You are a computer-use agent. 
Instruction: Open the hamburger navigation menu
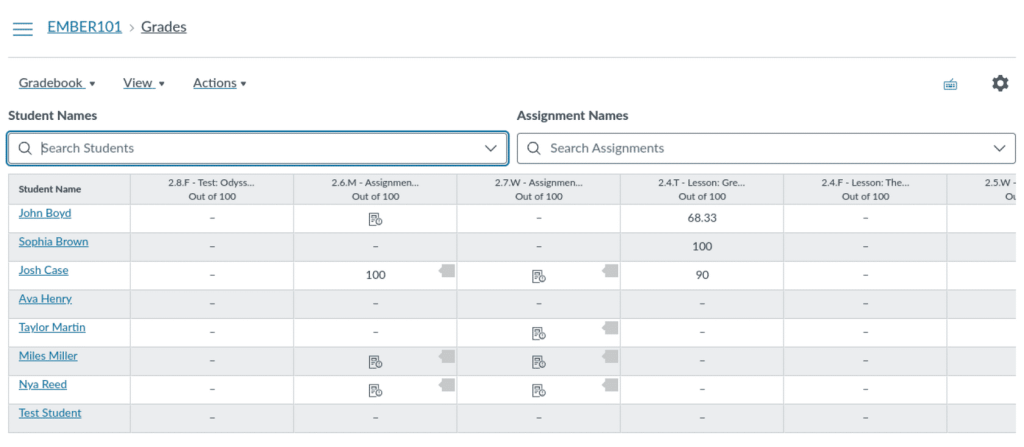pyautogui.click(x=22, y=28)
